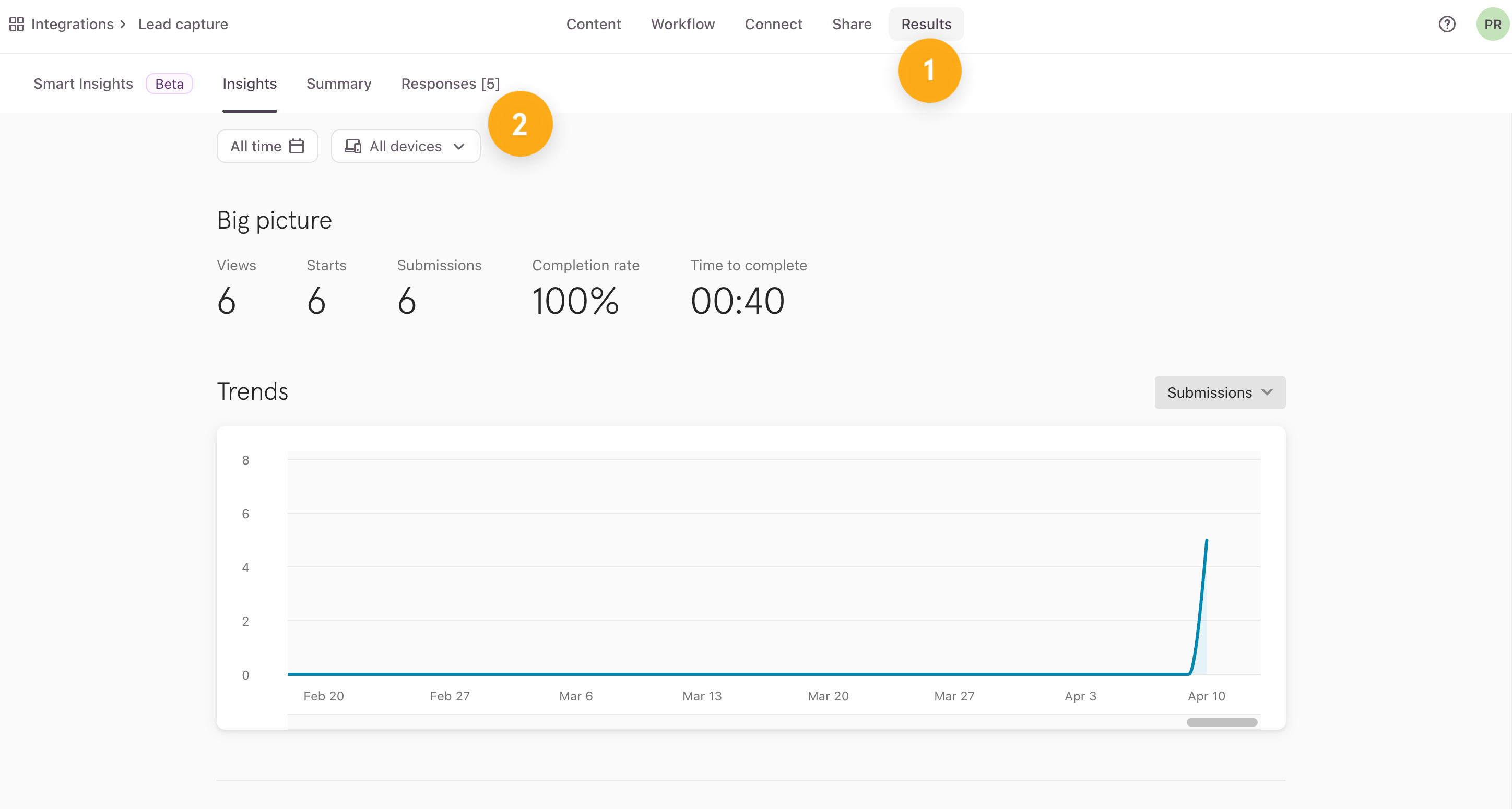This screenshot has width=1512, height=809.
Task: Click the Apr 3 axis label
Action: 1081,696
